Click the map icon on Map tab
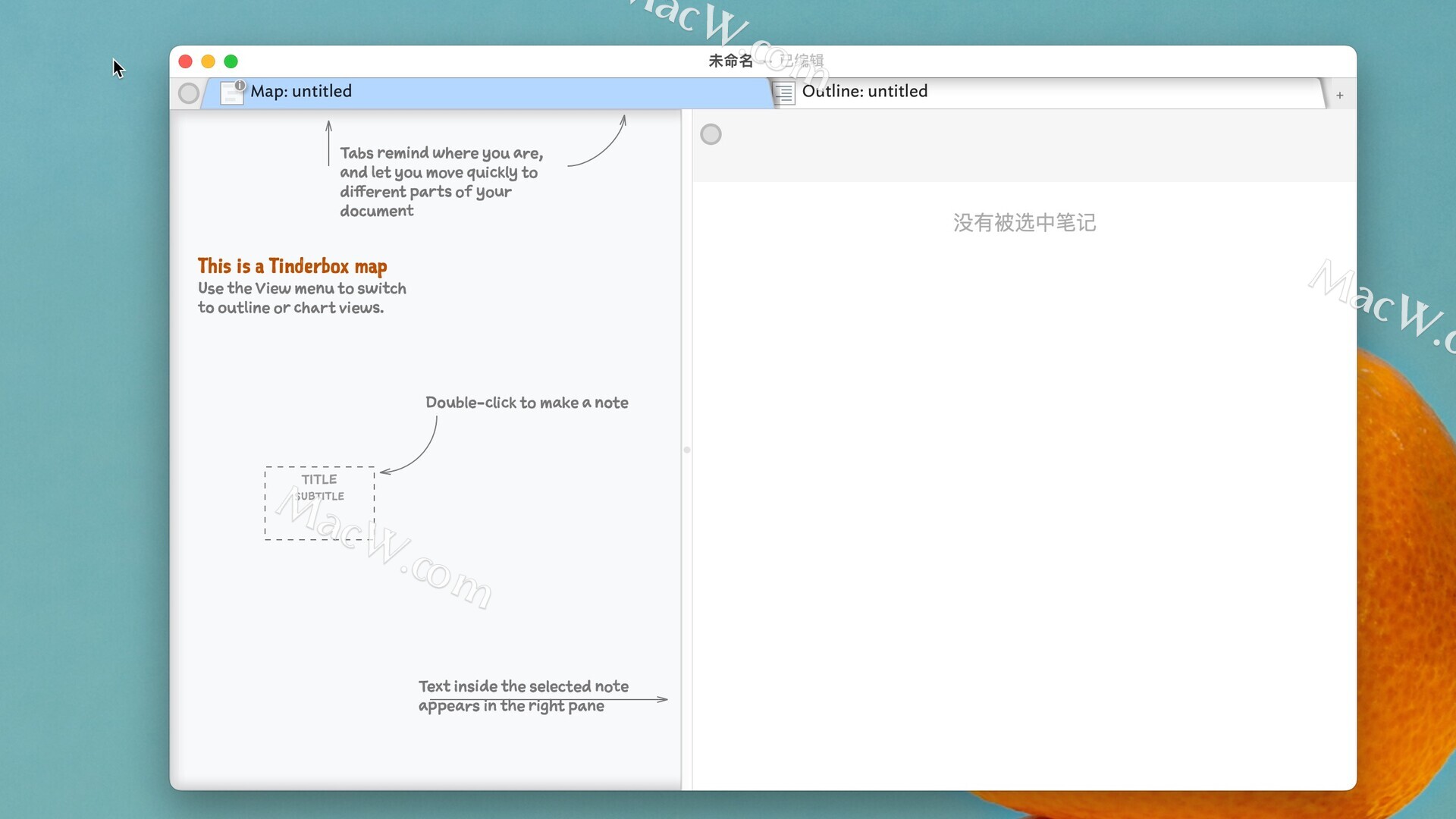This screenshot has height=819, width=1456. (x=232, y=93)
